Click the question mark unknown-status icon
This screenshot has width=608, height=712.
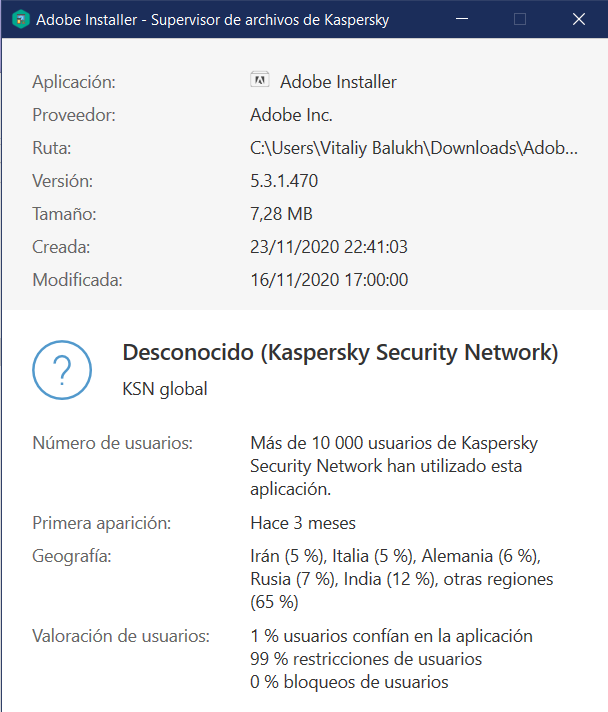[62, 369]
